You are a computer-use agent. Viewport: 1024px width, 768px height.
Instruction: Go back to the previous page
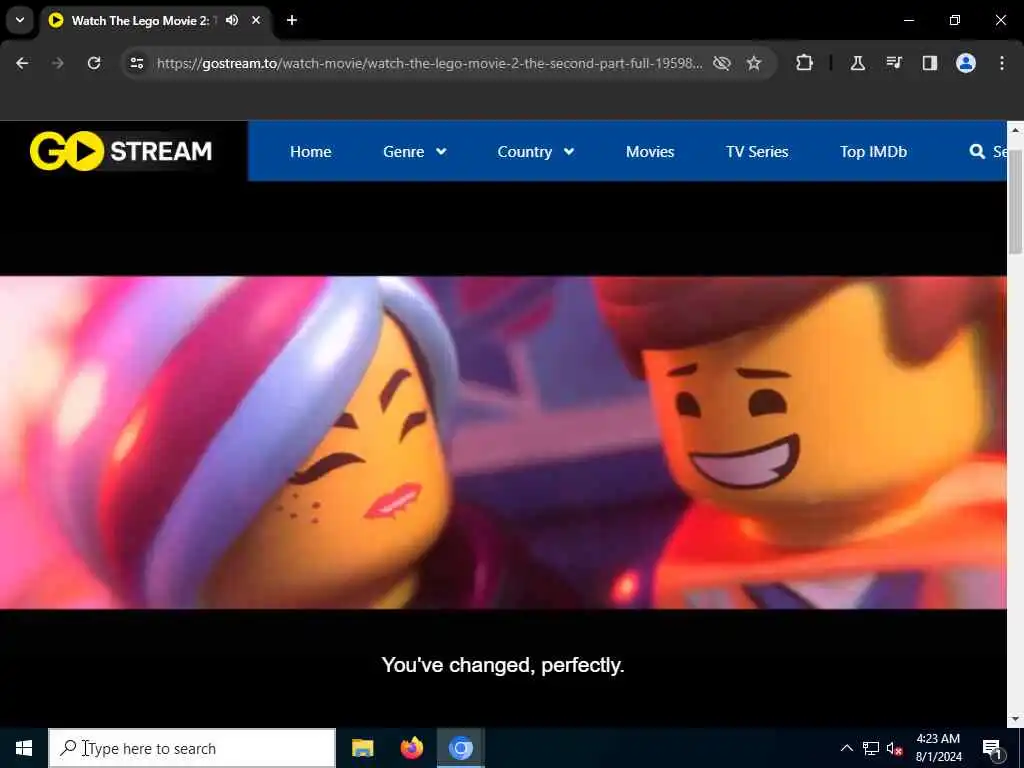(x=22, y=63)
